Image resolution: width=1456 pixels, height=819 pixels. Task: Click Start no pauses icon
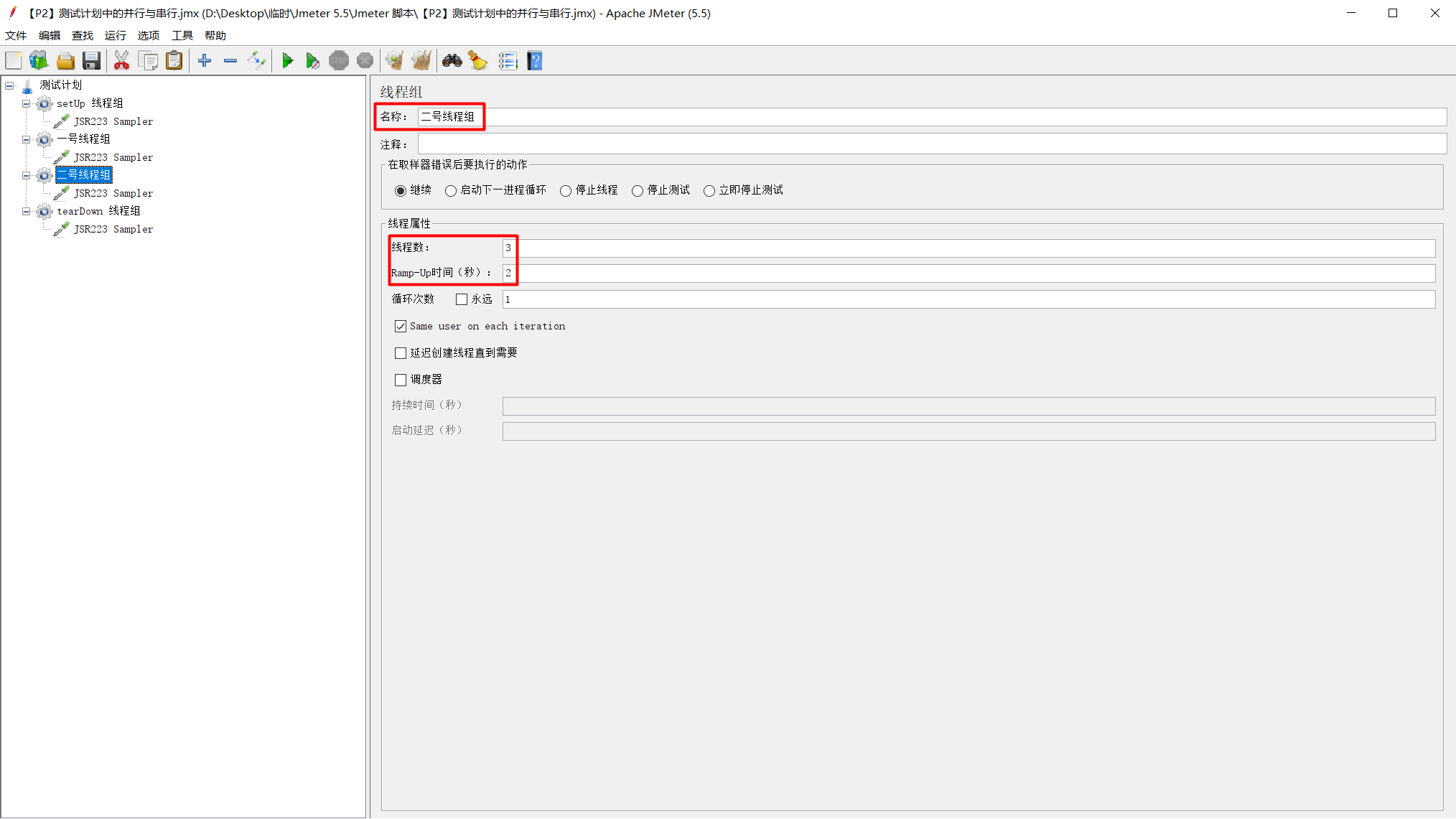point(312,61)
